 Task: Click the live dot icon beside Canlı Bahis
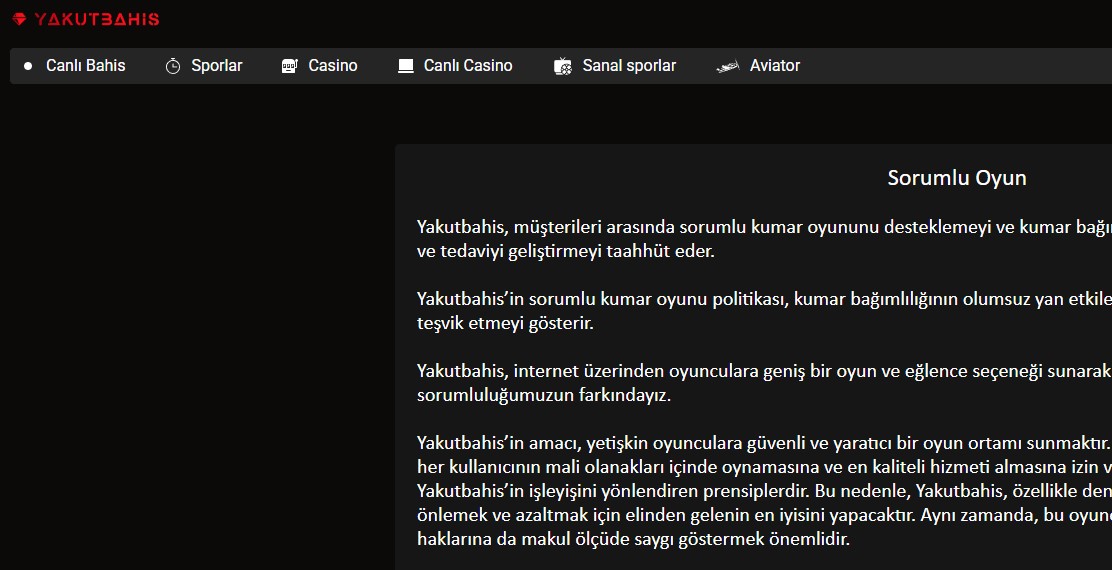click(x=28, y=66)
